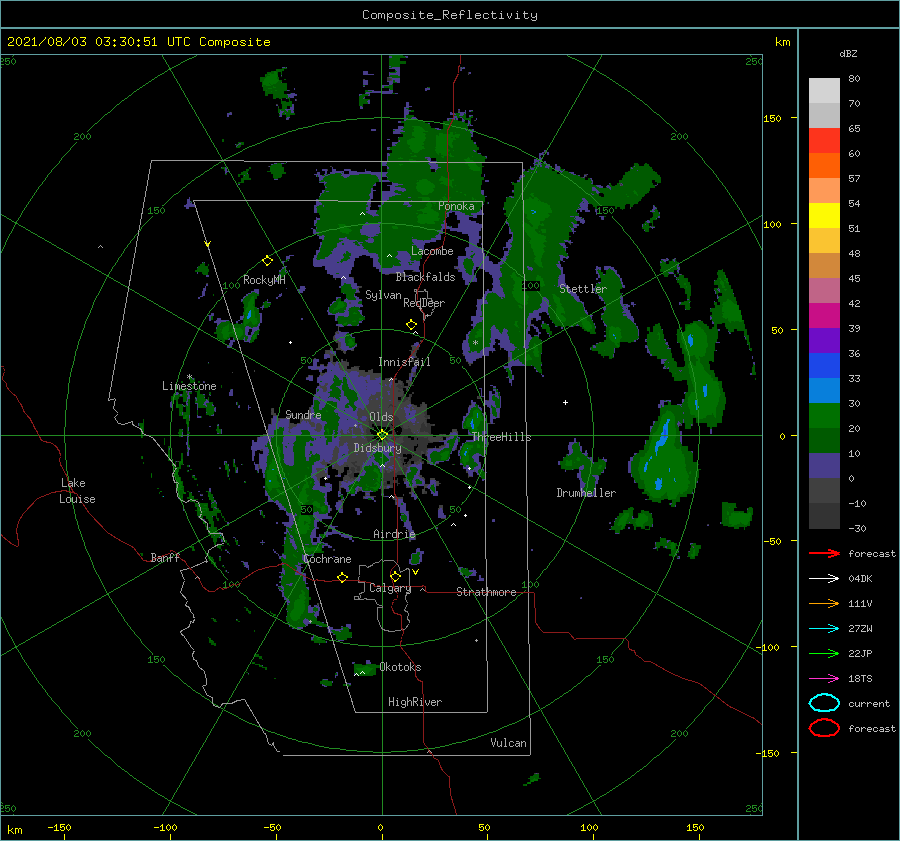This screenshot has width=900, height=841.
Task: Click the white 04DK arrow icon
Action: tap(824, 579)
